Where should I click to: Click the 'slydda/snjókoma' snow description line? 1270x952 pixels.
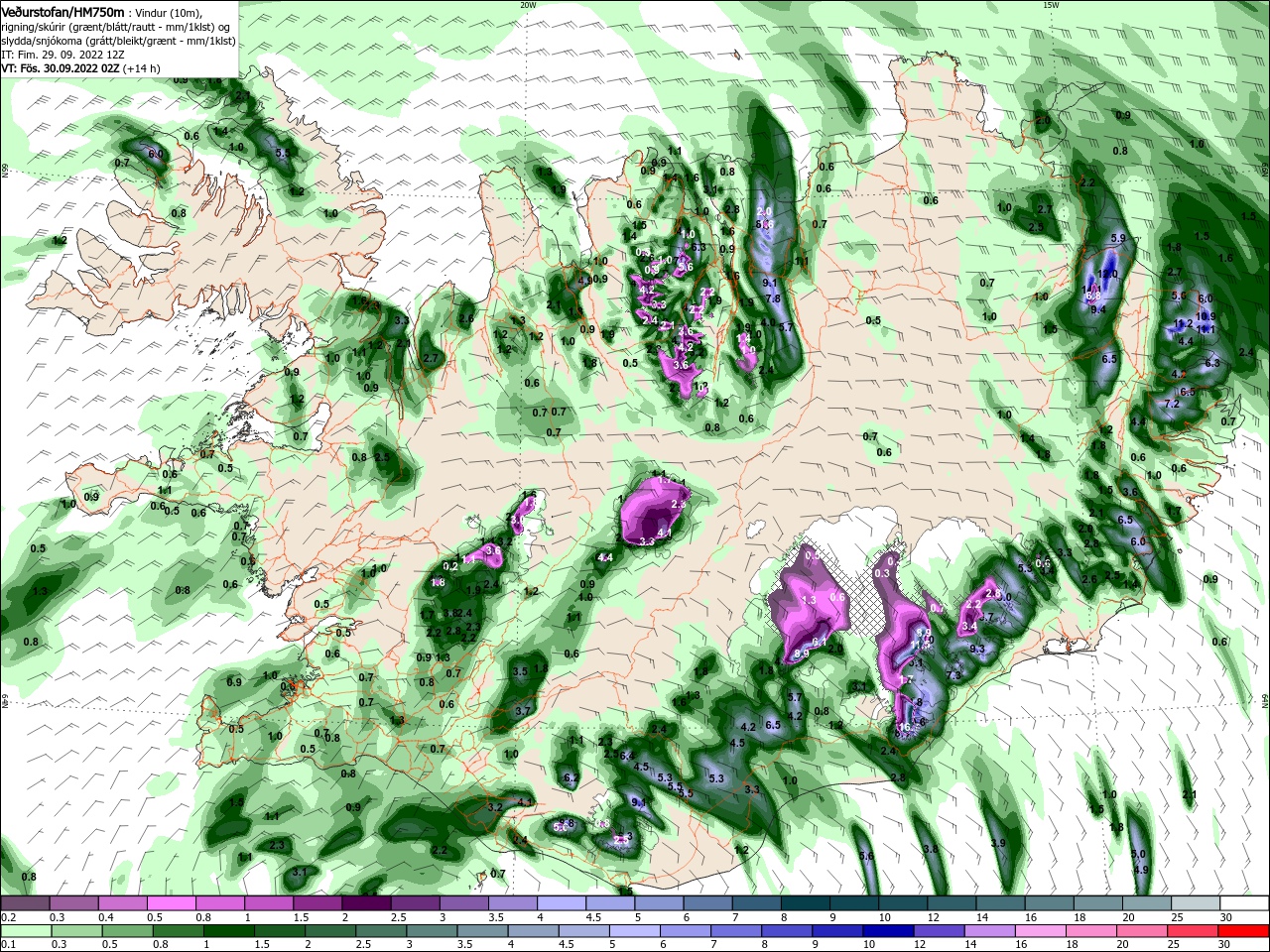tap(118, 40)
